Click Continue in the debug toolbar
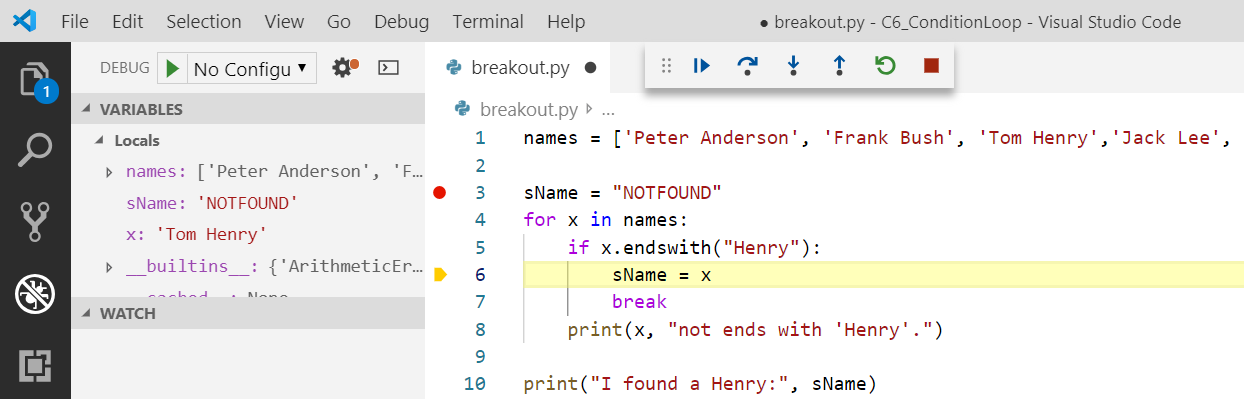This screenshot has height=399, width=1244. pos(701,66)
